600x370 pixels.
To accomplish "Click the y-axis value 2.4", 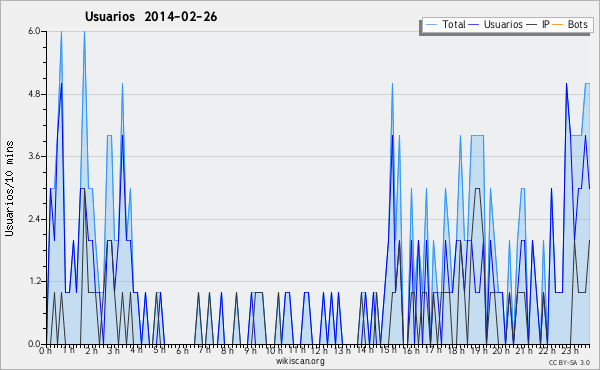I will (x=34, y=219).
